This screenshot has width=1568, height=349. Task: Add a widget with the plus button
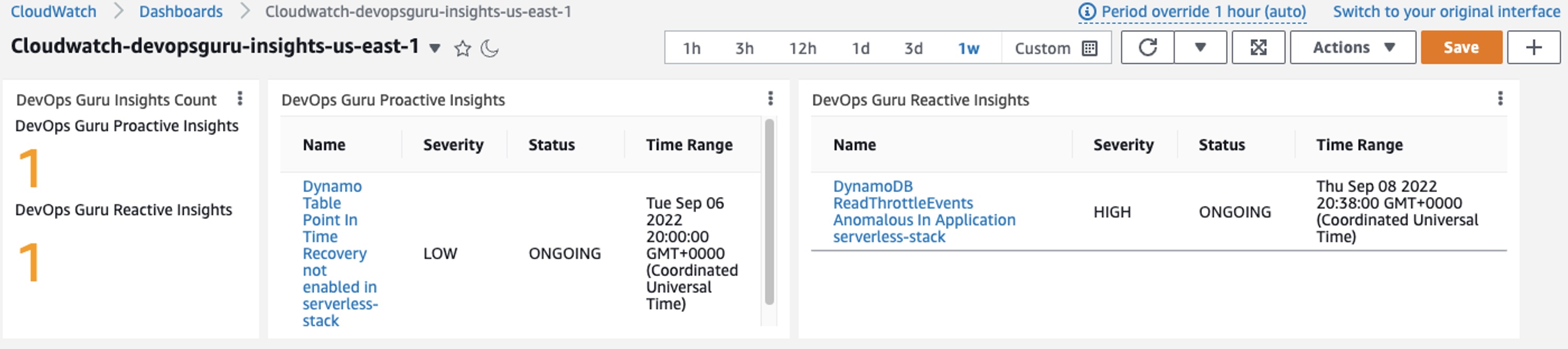1533,48
